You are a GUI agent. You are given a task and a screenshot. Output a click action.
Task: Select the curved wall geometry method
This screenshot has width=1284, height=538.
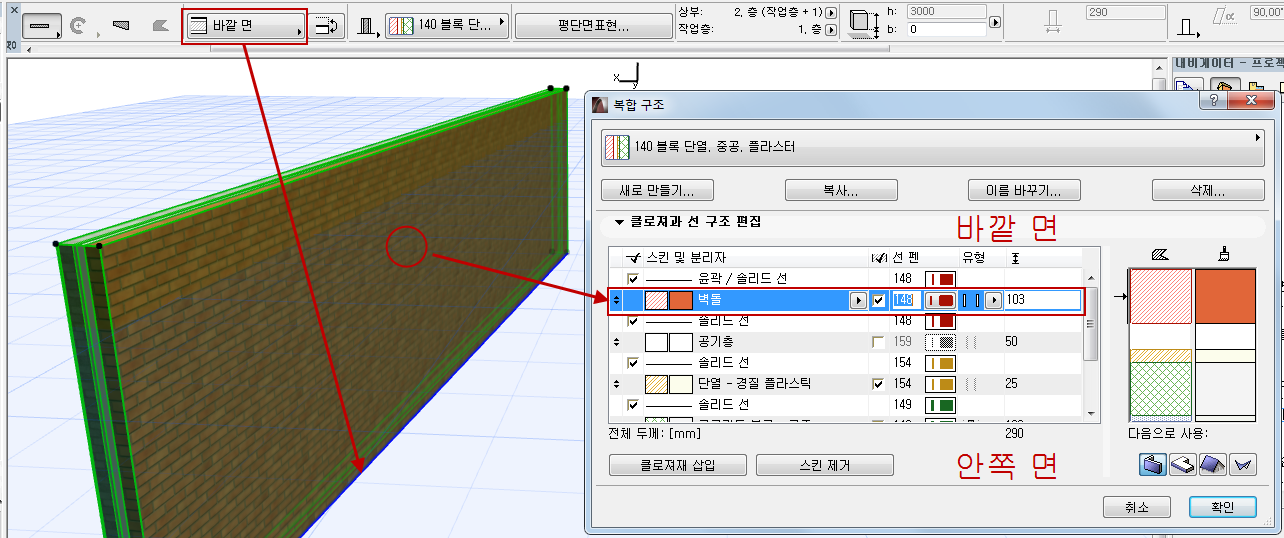pyautogui.click(x=79, y=26)
